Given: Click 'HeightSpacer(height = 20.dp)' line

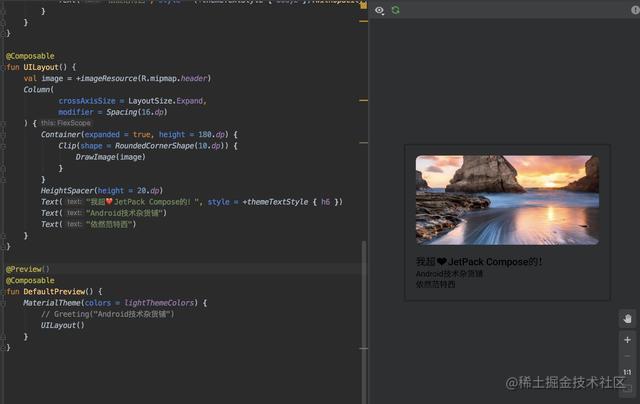Looking at the screenshot, I should pos(102,191).
